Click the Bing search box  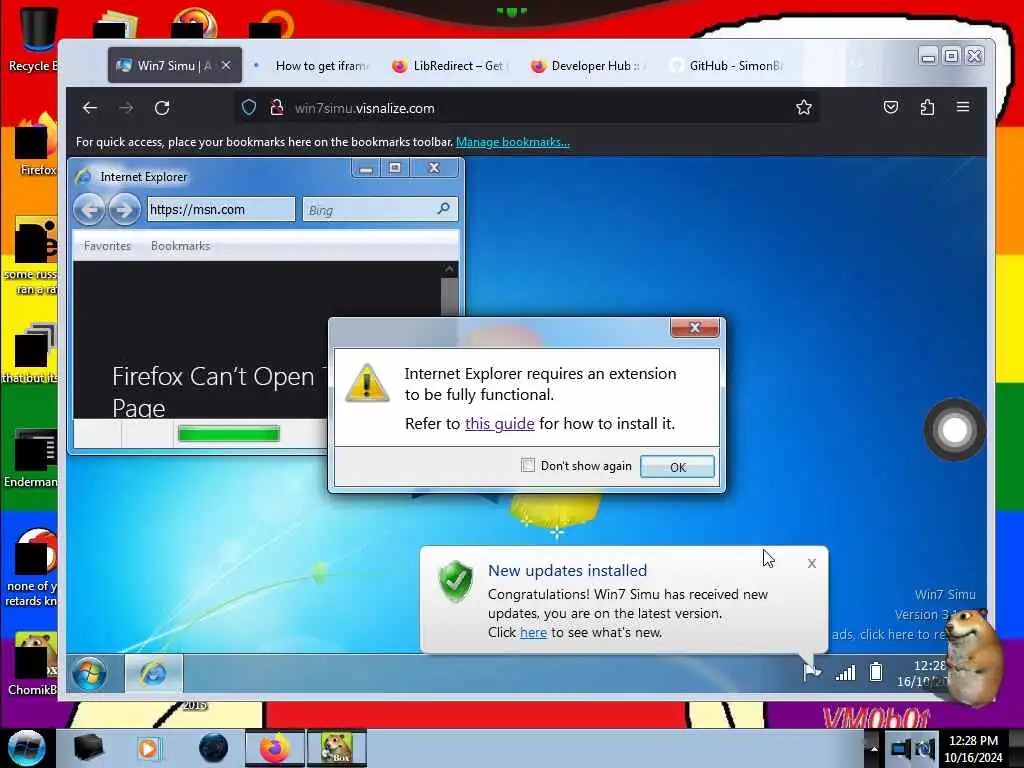point(380,209)
